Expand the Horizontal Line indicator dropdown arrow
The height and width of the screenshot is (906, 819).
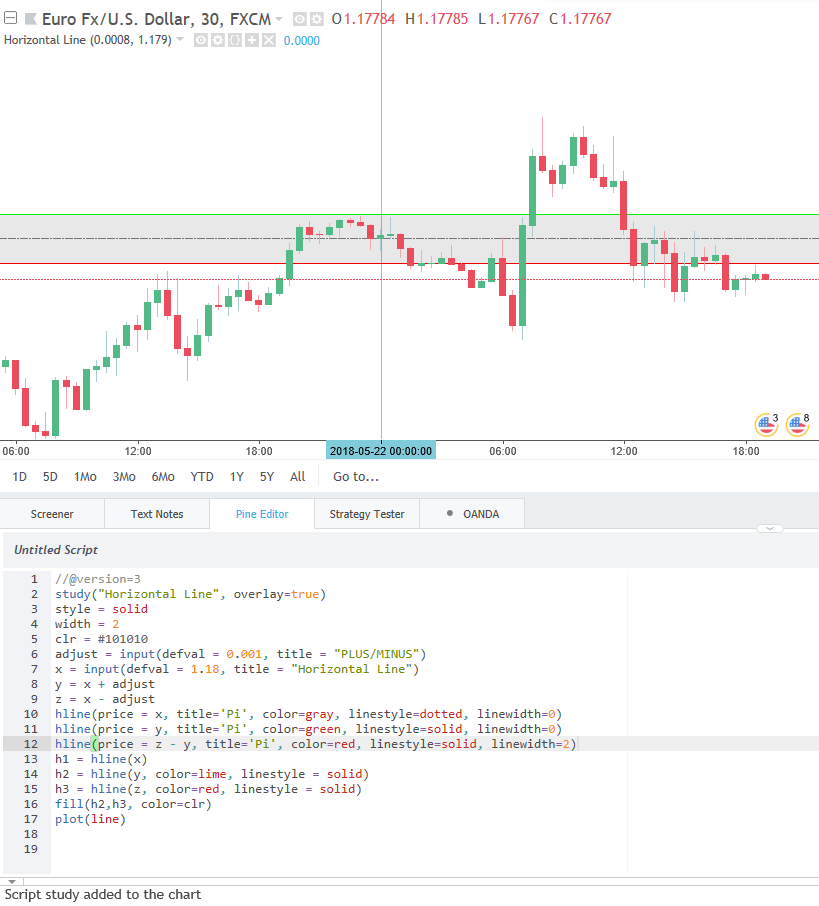pyautogui.click(x=180, y=40)
